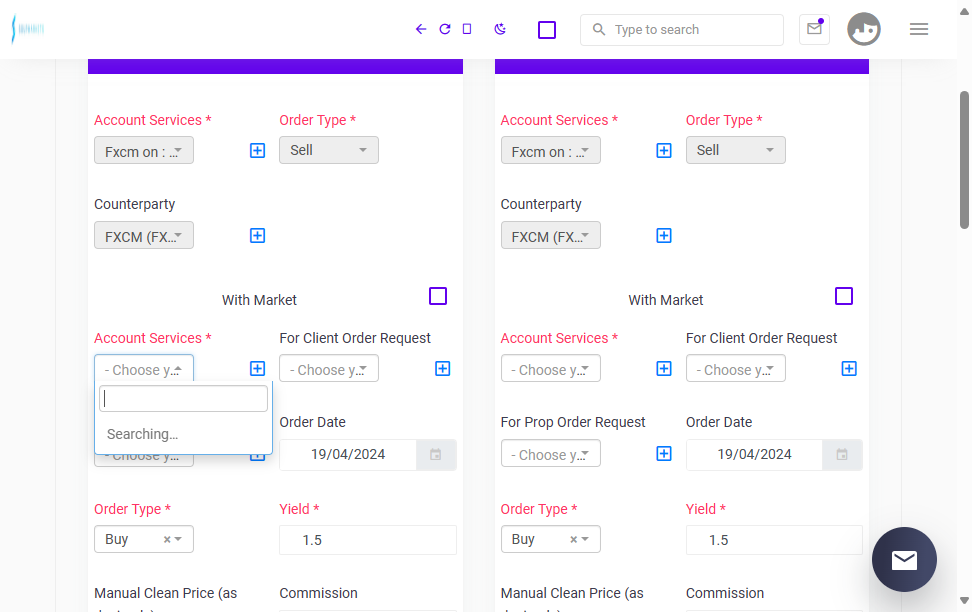Open calendar picker for right Order Date
This screenshot has width=972, height=612.
tap(842, 455)
